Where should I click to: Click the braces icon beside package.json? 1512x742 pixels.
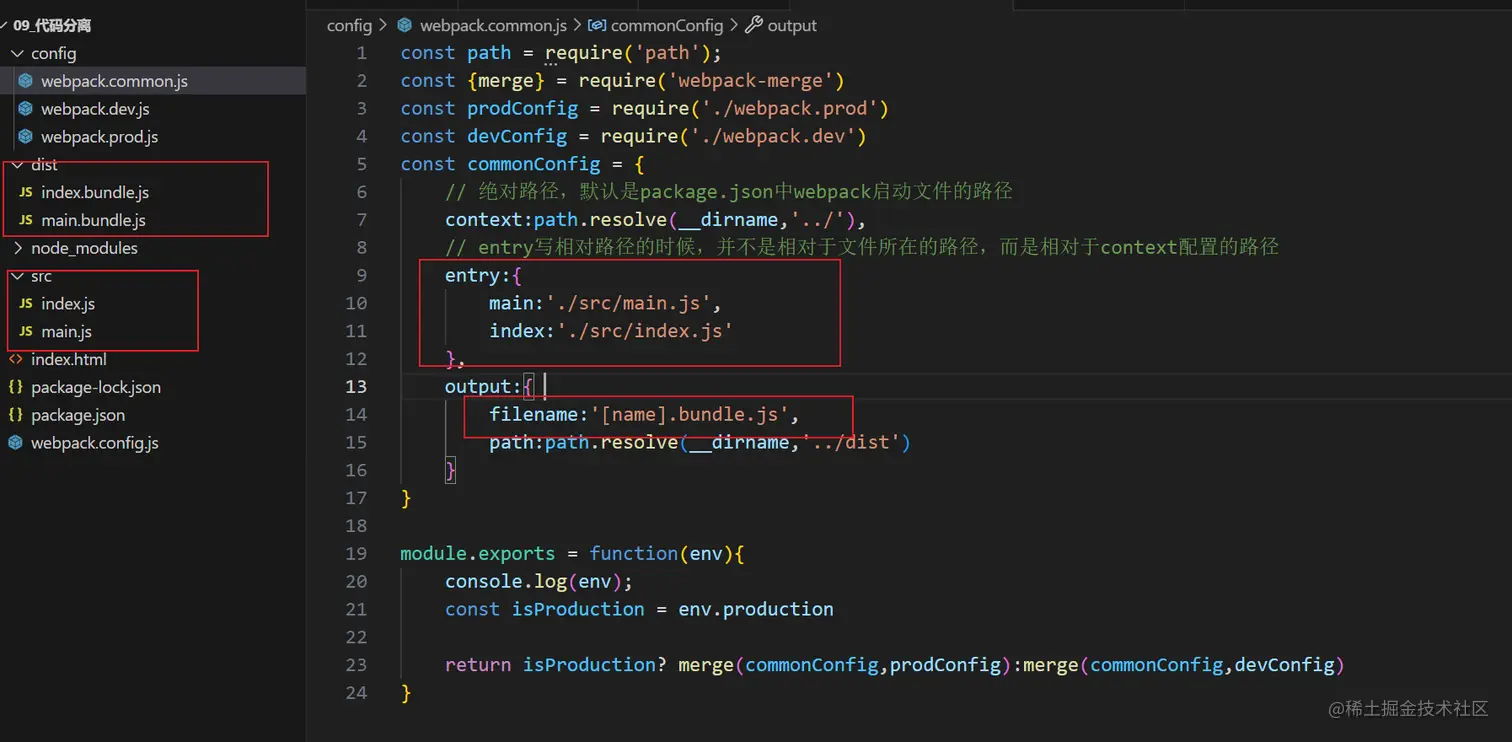(x=16, y=415)
